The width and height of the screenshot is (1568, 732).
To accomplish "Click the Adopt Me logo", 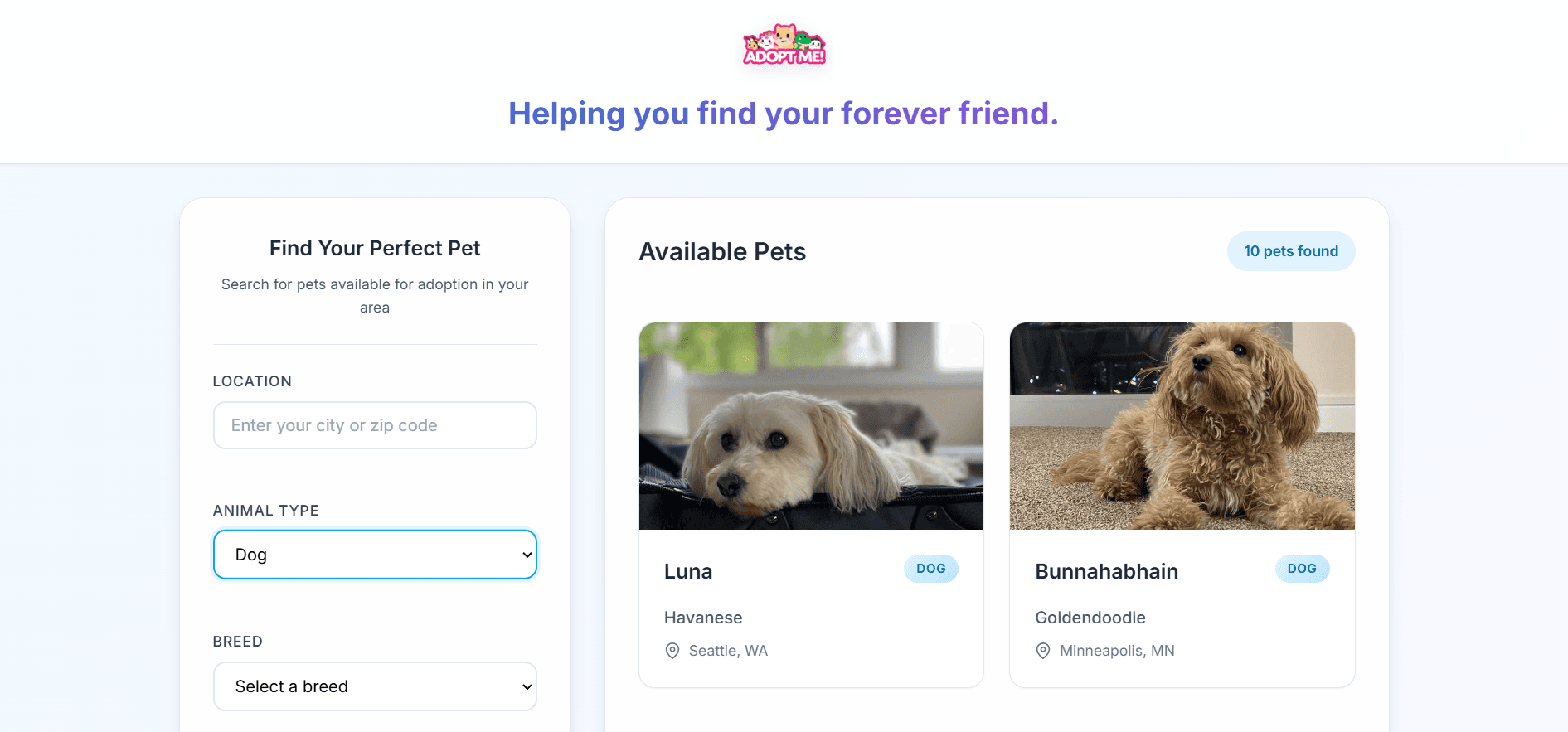I will (784, 45).
